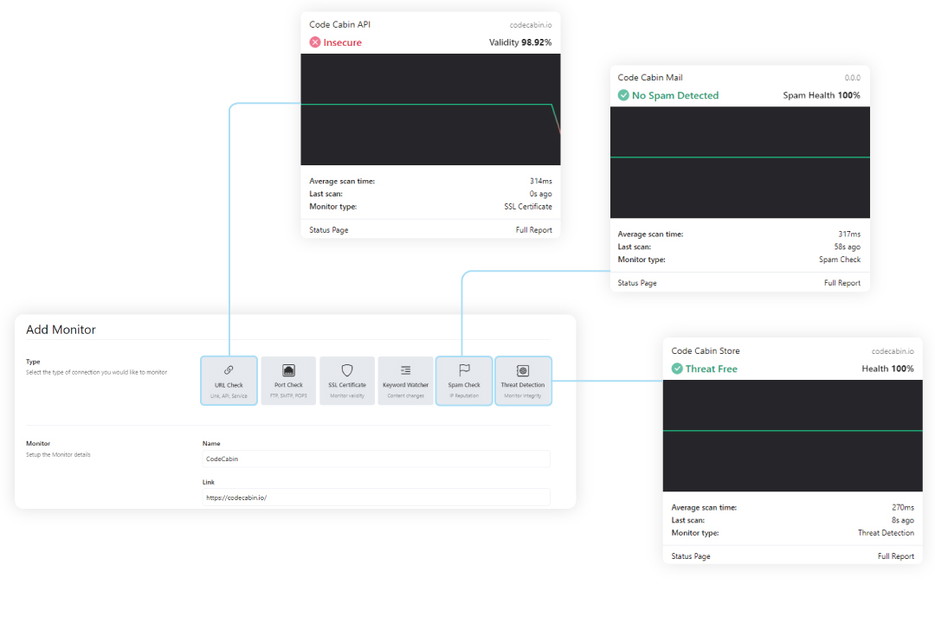Screen dimensions: 935x623
Task: Toggle the Spam Check selection off
Action: [x=464, y=380]
